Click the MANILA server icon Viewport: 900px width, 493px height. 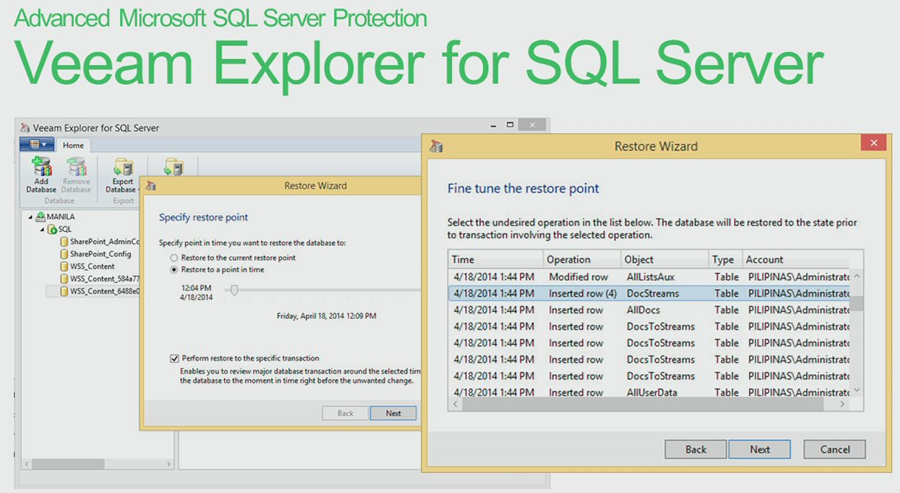click(40, 216)
